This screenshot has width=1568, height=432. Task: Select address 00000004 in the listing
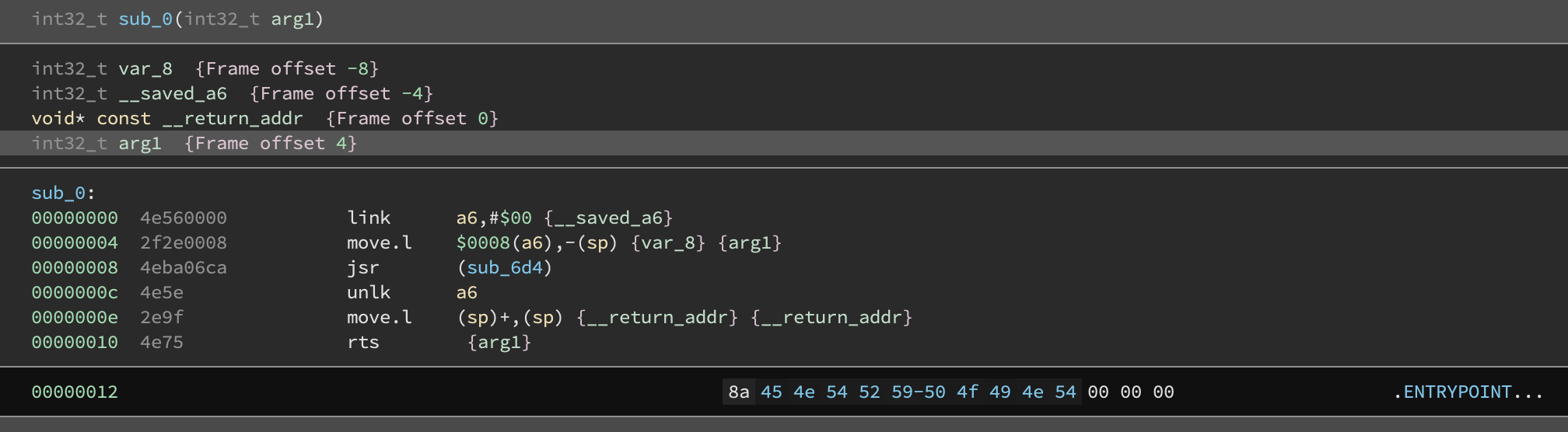click(75, 243)
